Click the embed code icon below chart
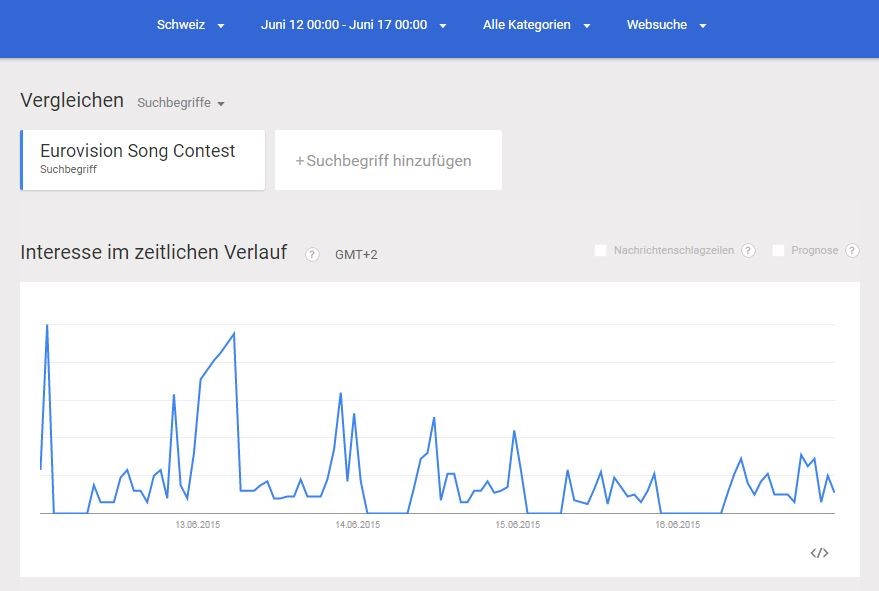This screenshot has width=879, height=591. pos(819,552)
